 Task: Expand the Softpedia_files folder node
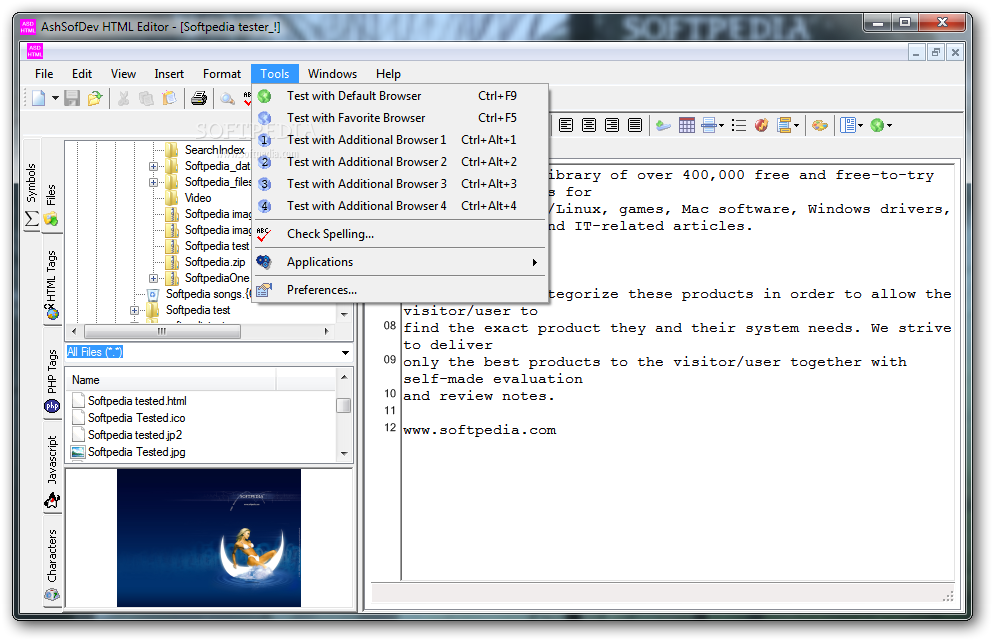point(153,182)
